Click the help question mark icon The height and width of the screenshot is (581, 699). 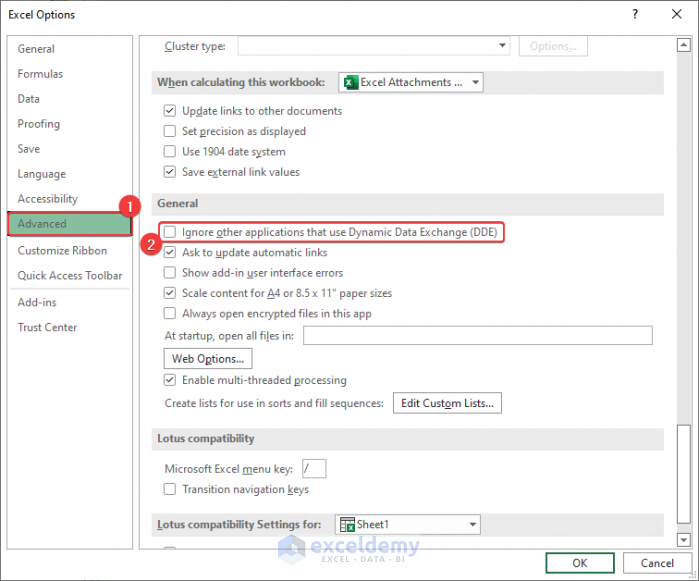point(635,14)
